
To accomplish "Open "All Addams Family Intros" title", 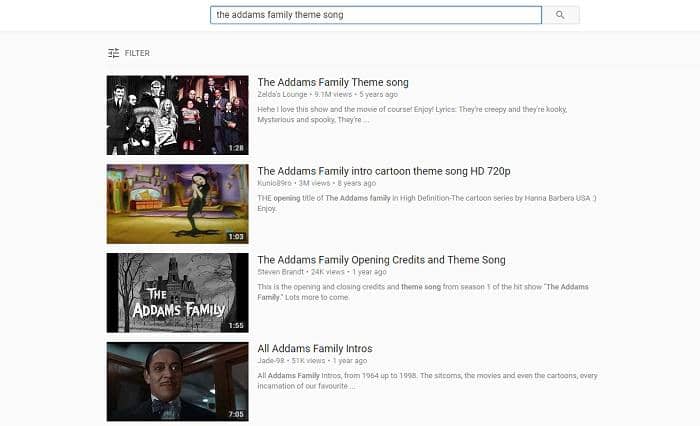I will [315, 348].
